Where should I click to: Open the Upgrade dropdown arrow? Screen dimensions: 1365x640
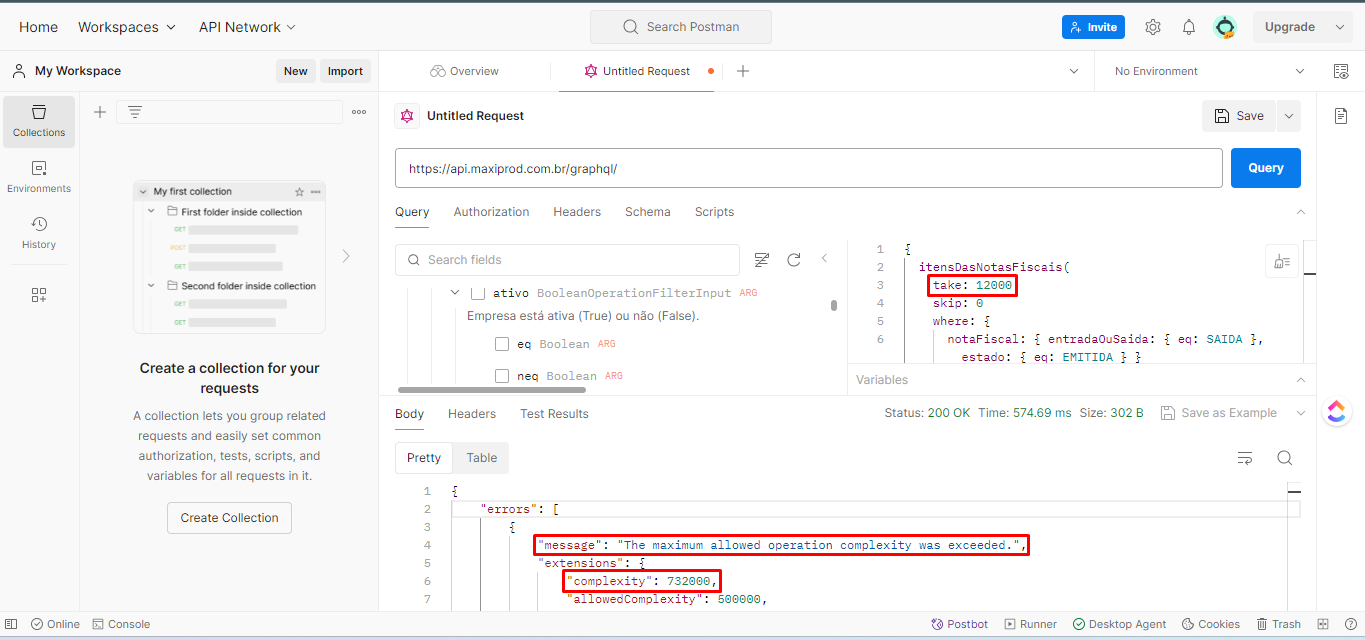pyautogui.click(x=1340, y=27)
